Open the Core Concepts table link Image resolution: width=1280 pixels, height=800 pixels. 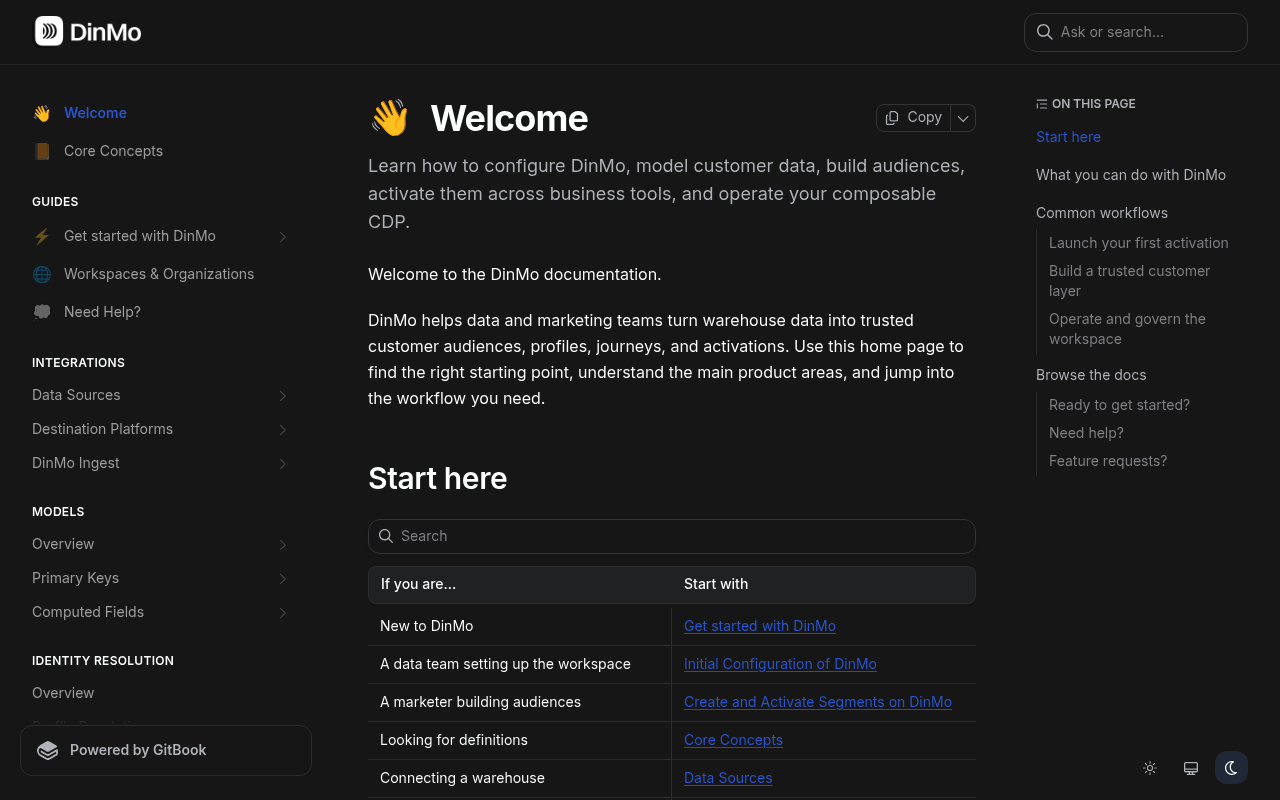(x=733, y=740)
